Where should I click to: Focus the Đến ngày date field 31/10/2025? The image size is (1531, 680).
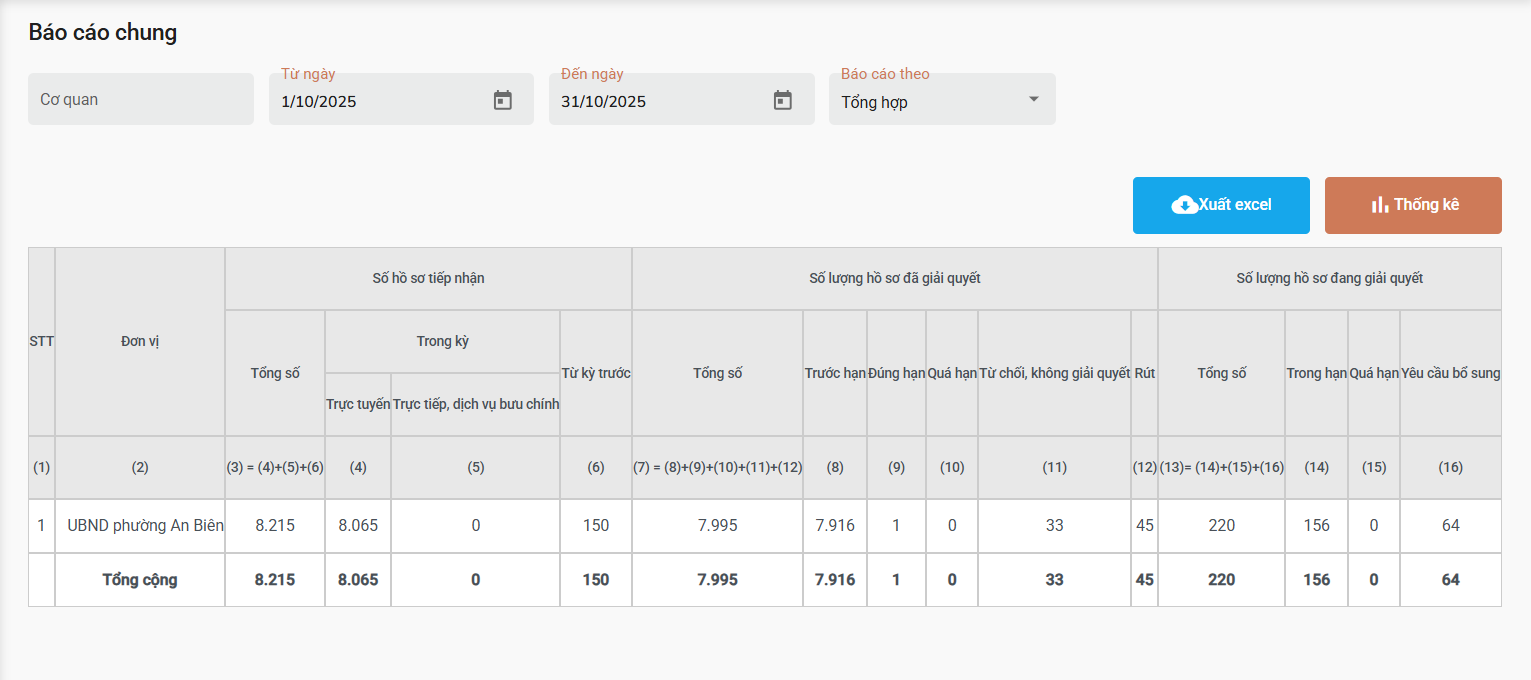(660, 101)
